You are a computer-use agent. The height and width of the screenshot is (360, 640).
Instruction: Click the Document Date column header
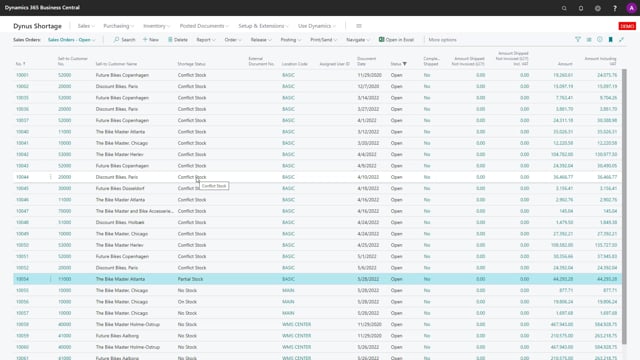(367, 61)
